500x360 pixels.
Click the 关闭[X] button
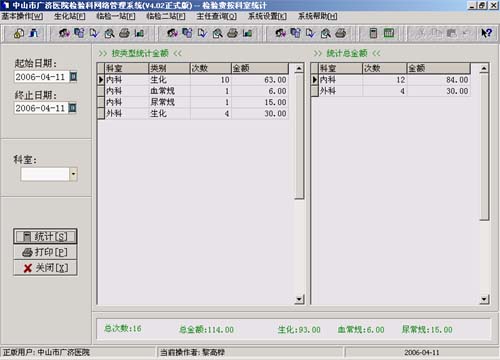(45, 268)
